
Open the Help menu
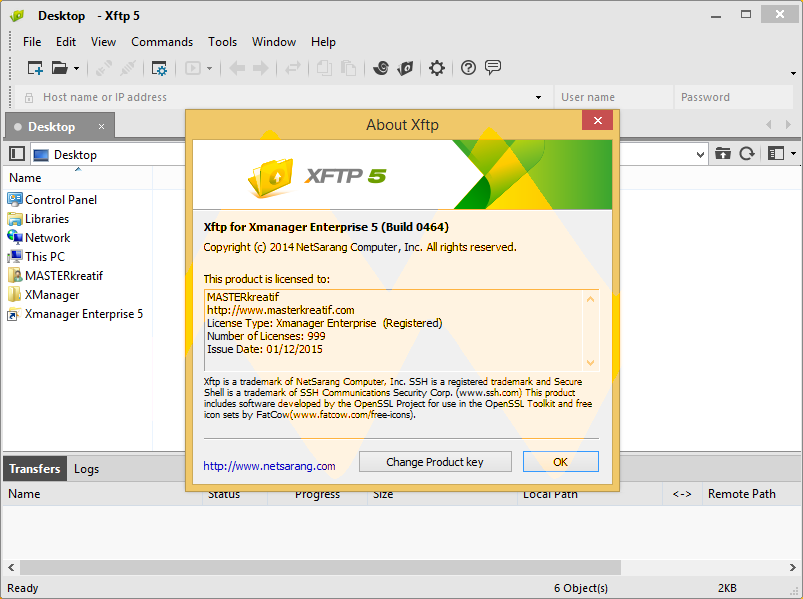coord(323,42)
